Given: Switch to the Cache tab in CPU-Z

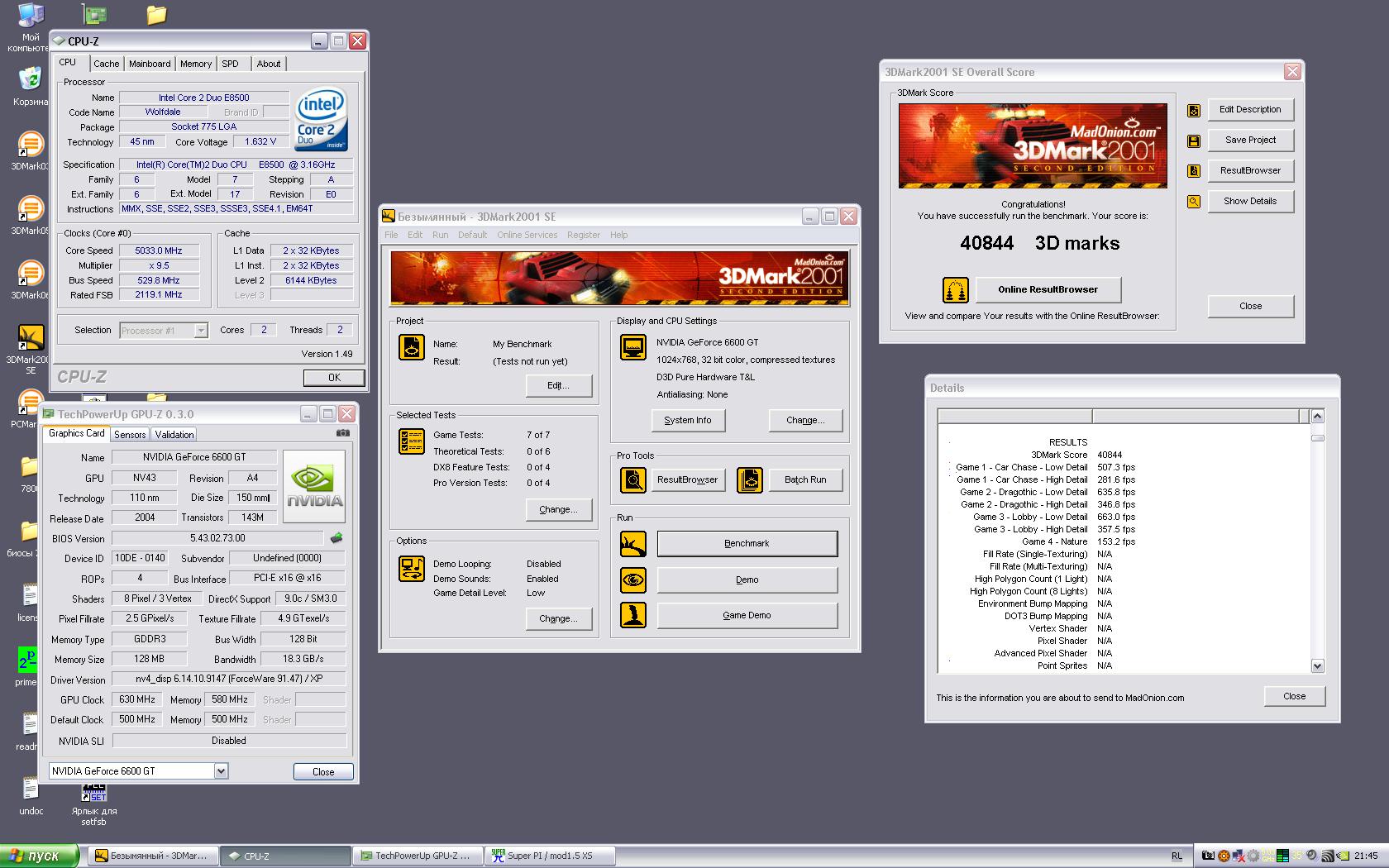Looking at the screenshot, I should 106,64.
